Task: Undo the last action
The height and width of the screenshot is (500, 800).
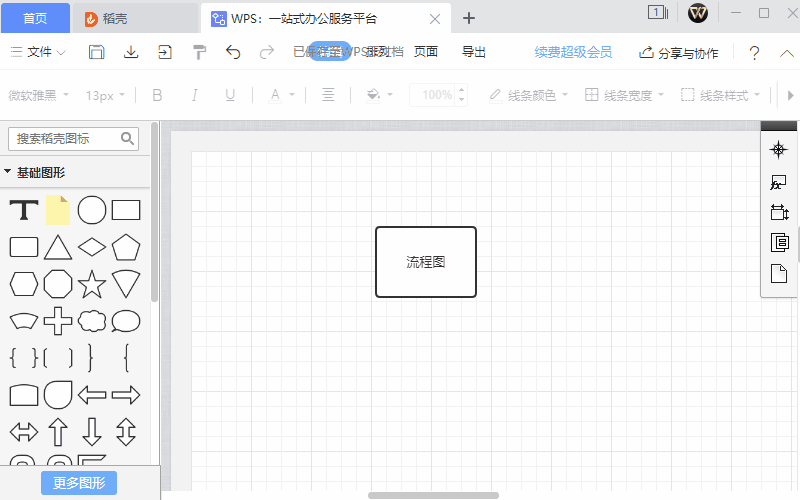Action: (233, 52)
